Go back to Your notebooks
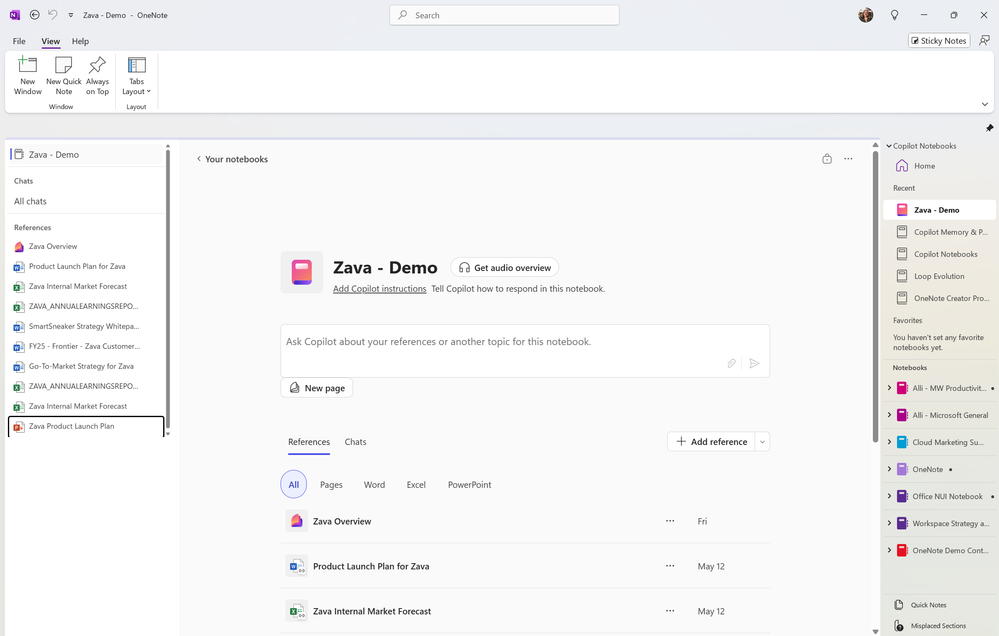999x636 pixels. (x=232, y=159)
